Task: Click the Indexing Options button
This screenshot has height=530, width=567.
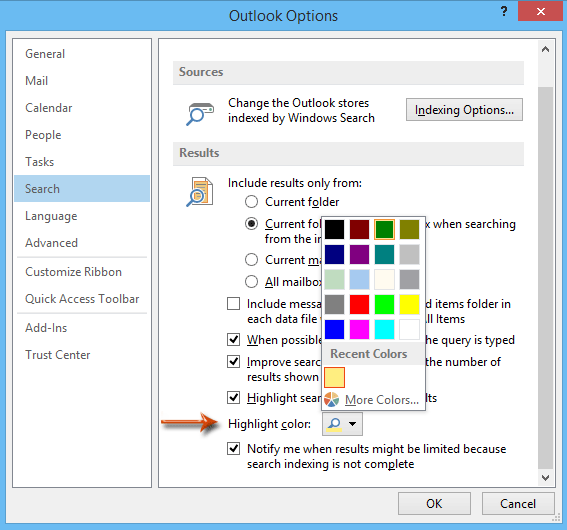Action: tap(464, 110)
